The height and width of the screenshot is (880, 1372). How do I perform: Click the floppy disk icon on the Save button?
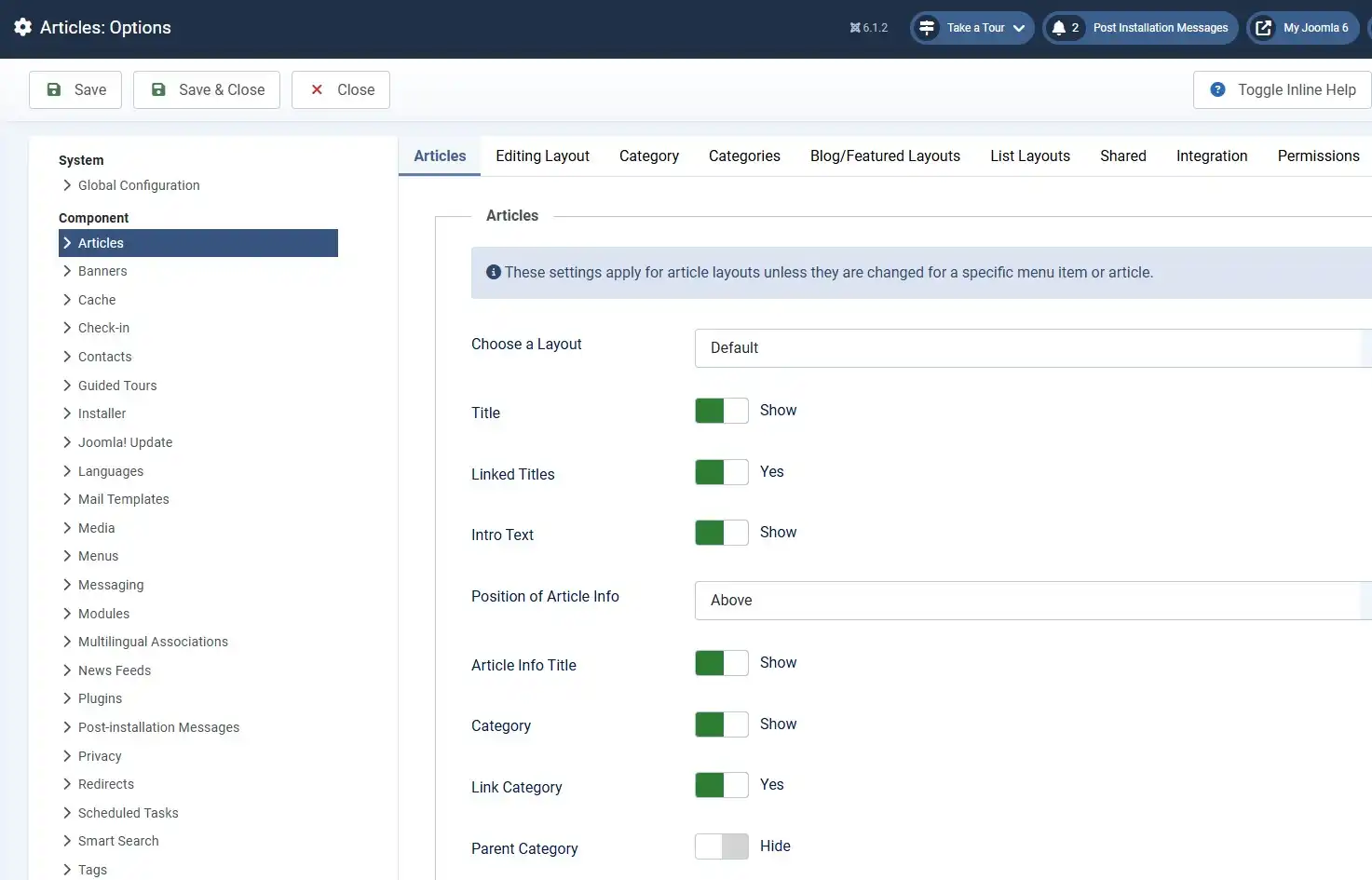click(54, 89)
